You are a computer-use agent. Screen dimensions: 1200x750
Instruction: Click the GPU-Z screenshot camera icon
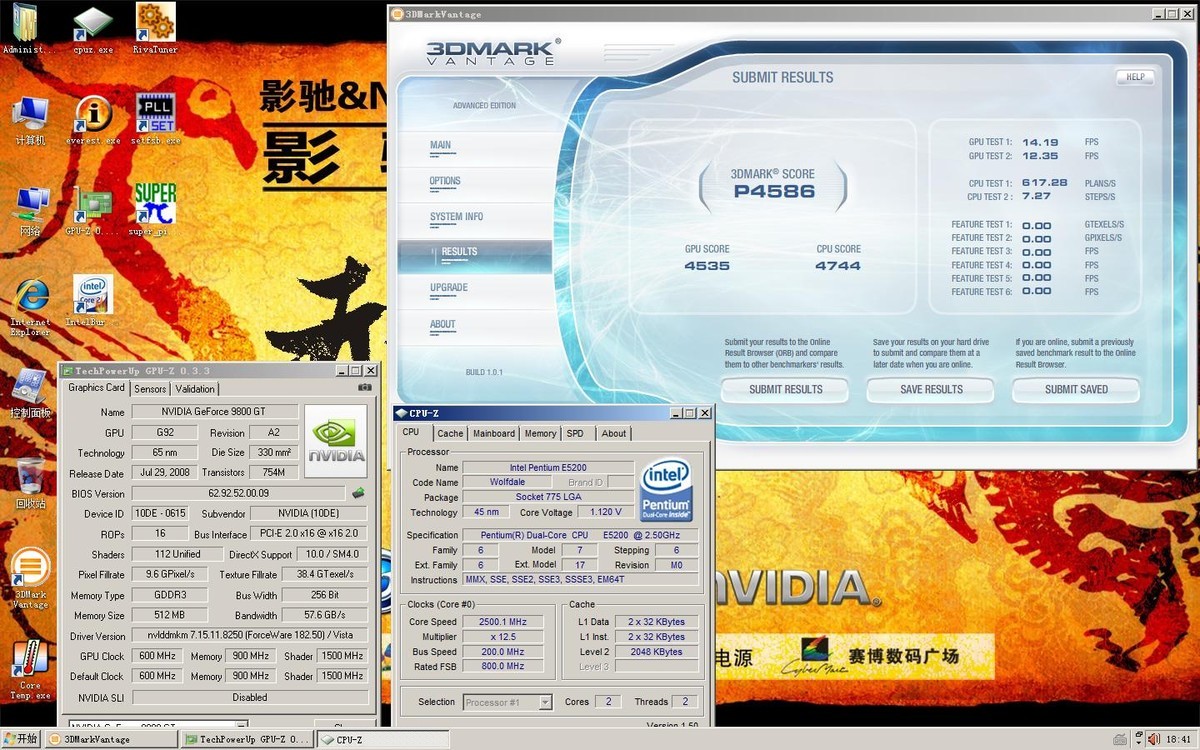pyautogui.click(x=365, y=388)
